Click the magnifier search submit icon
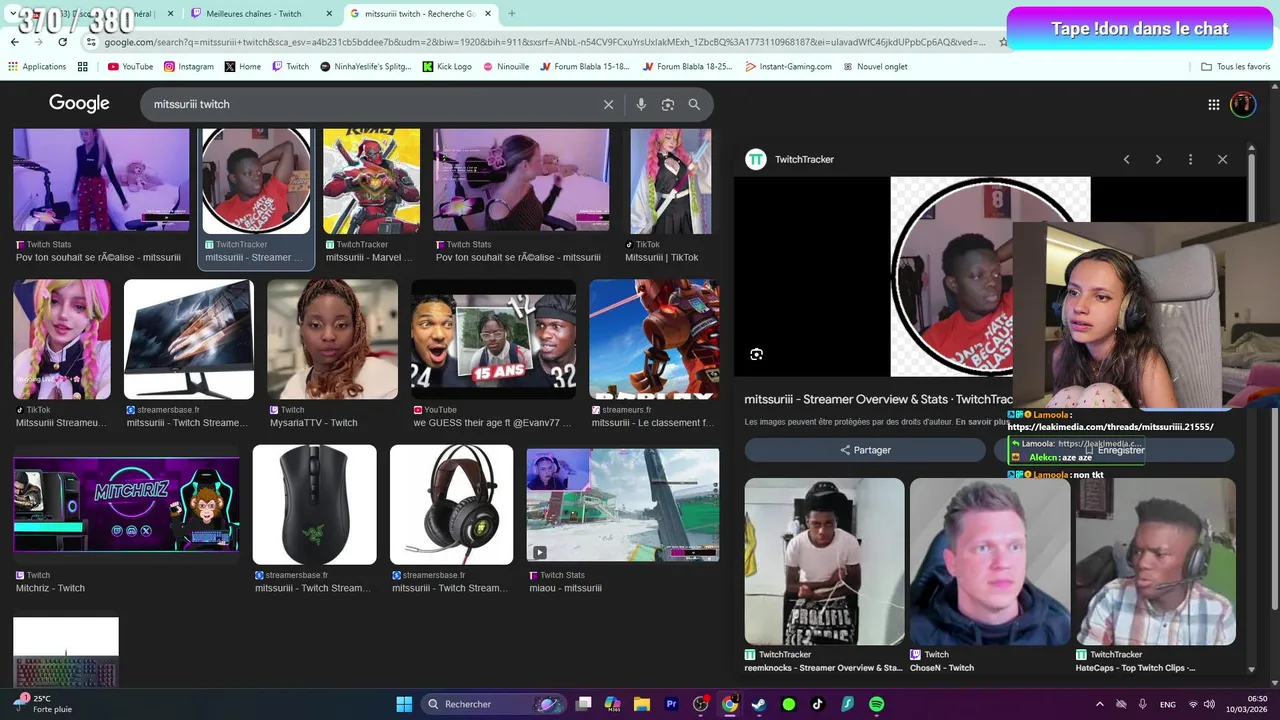This screenshot has width=1280, height=720. [x=694, y=104]
